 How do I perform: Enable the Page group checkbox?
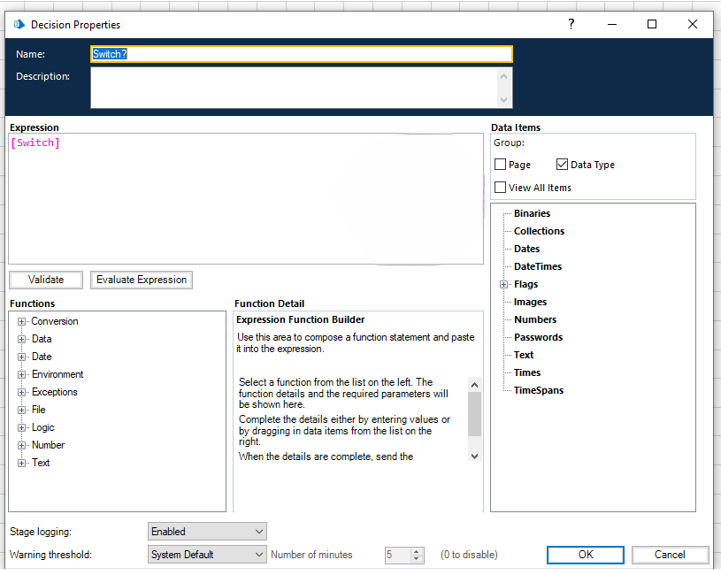pyautogui.click(x=501, y=165)
